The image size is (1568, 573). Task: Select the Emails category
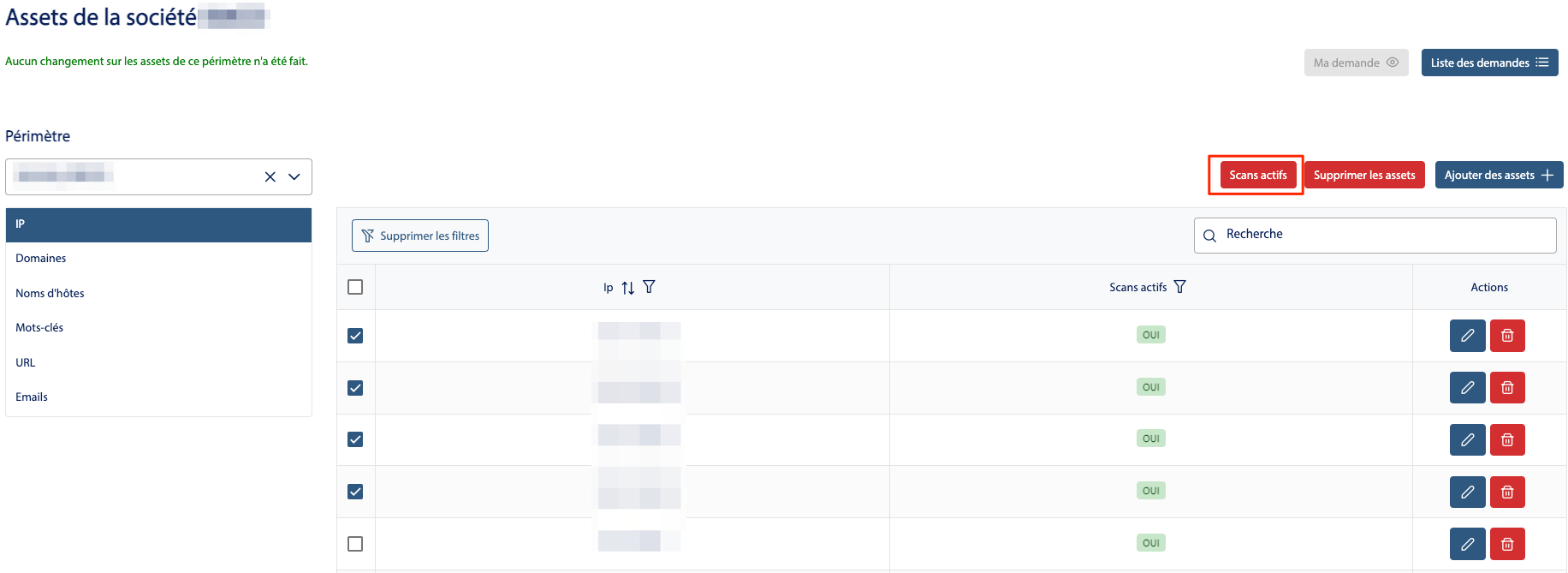pyautogui.click(x=32, y=397)
